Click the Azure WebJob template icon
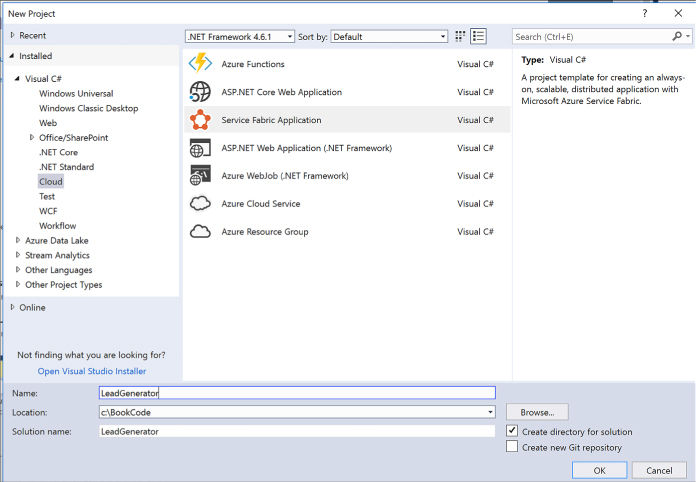This screenshot has height=482, width=696. [200, 176]
